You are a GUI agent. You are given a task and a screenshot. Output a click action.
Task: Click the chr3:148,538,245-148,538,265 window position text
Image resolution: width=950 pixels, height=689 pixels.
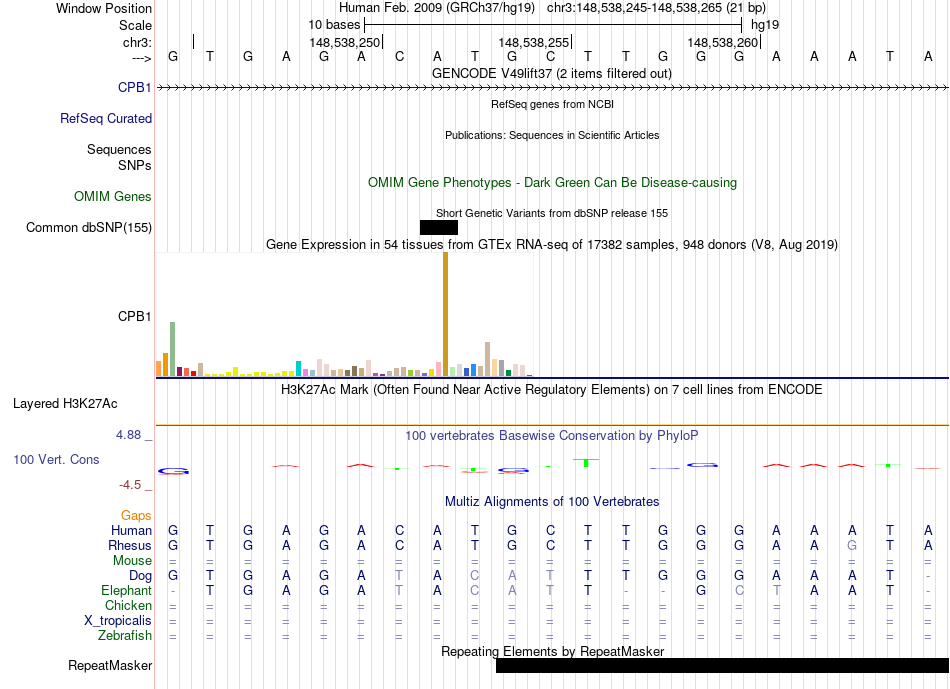[x=656, y=8]
